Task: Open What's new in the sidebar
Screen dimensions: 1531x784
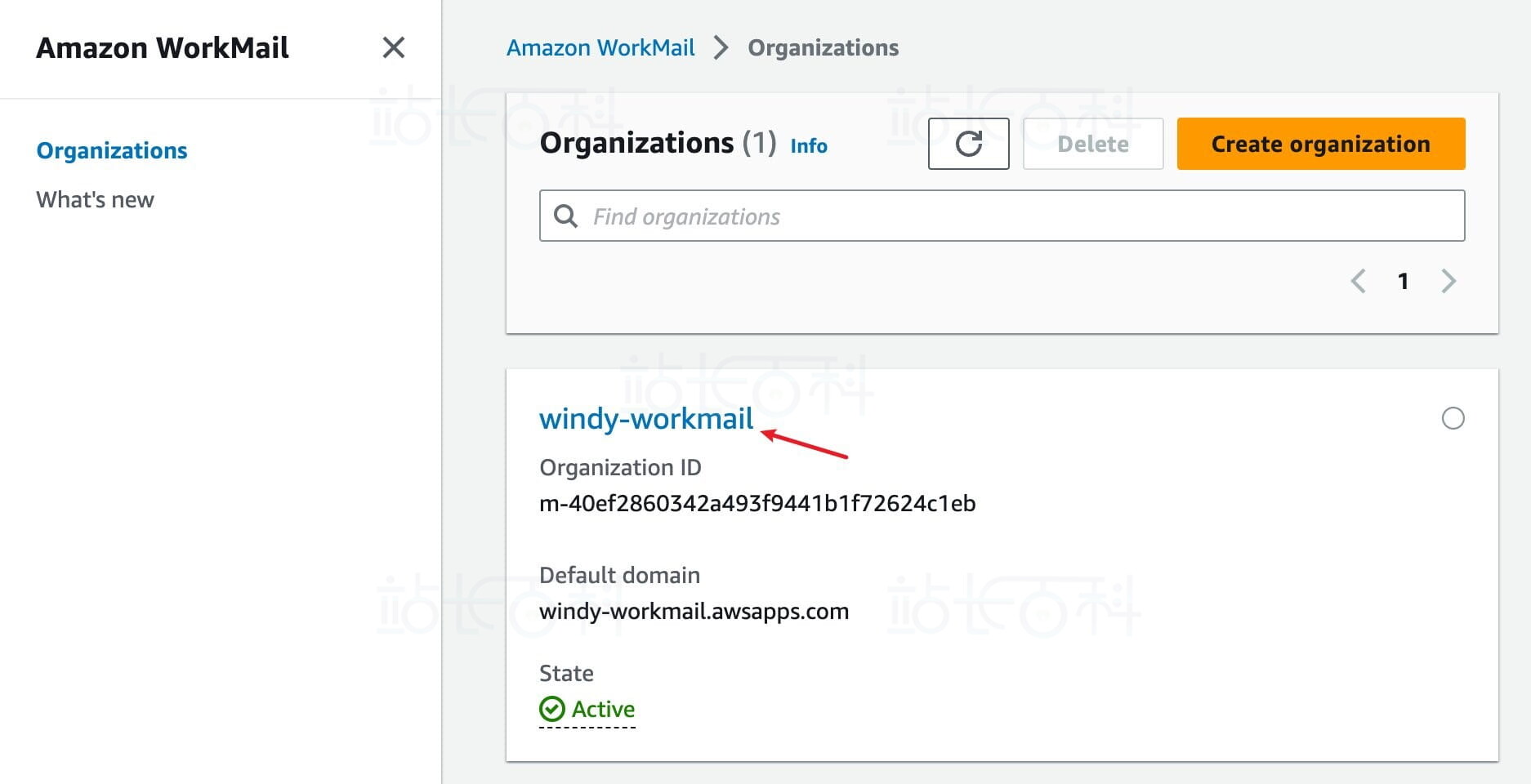Action: pyautogui.click(x=95, y=199)
